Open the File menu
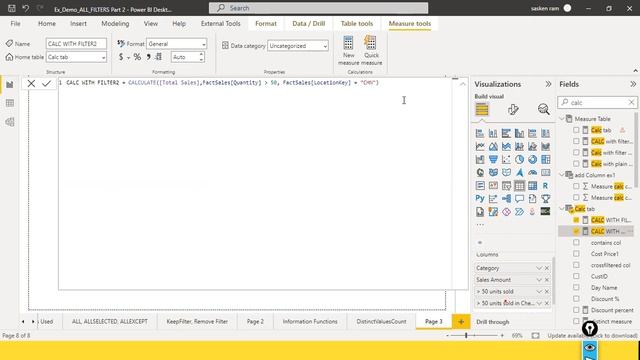640x360 pixels. tap(16, 24)
